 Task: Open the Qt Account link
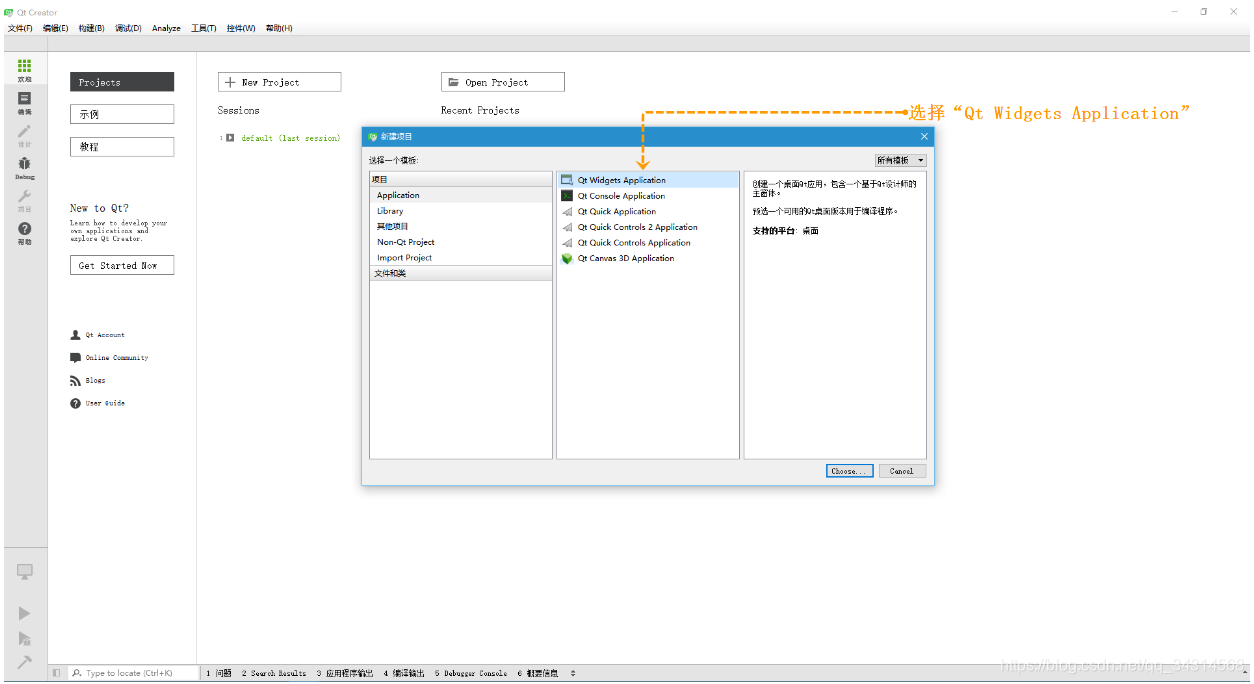(x=105, y=335)
